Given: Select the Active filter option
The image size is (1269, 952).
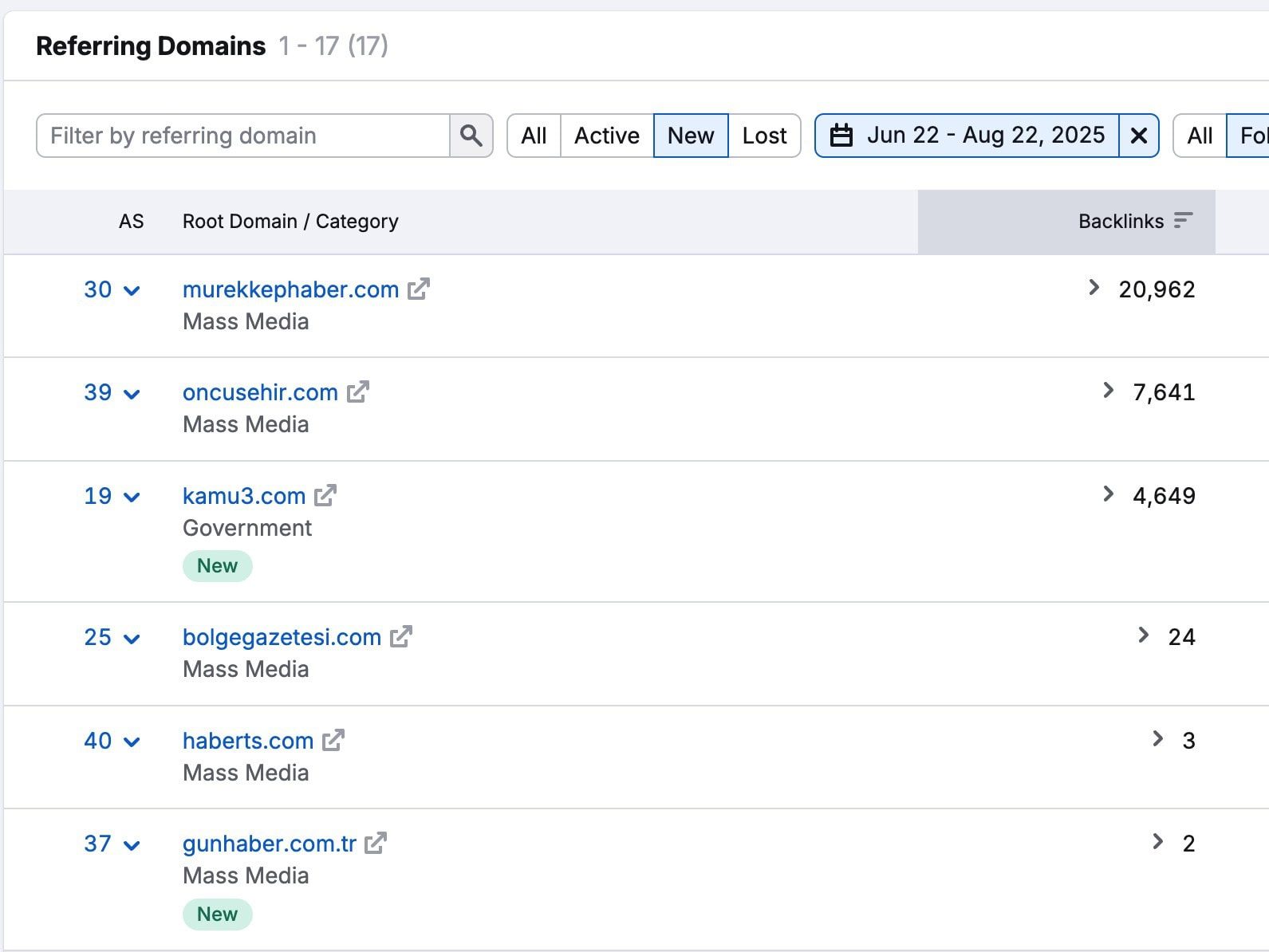Looking at the screenshot, I should point(606,136).
